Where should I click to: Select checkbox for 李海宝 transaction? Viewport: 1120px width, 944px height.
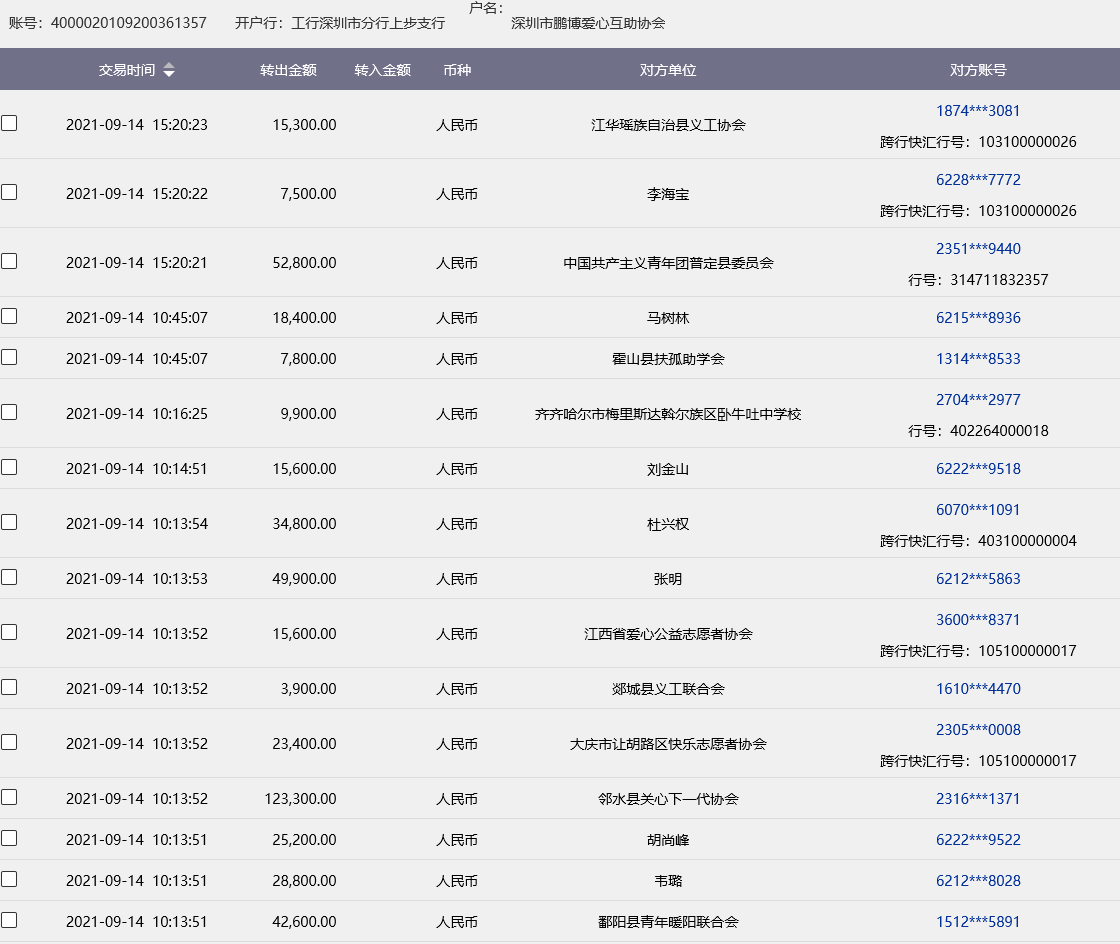tap(9, 192)
